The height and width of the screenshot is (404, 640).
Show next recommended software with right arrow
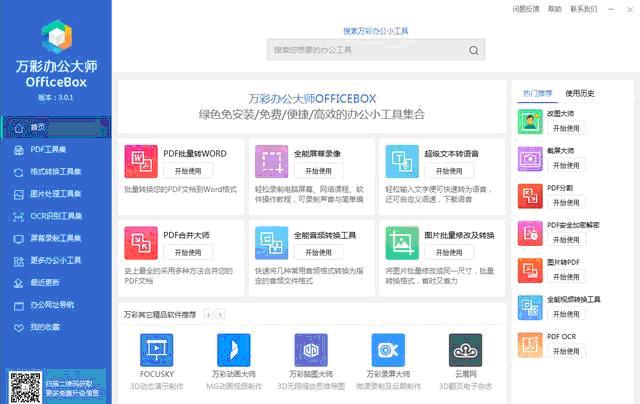point(220,315)
